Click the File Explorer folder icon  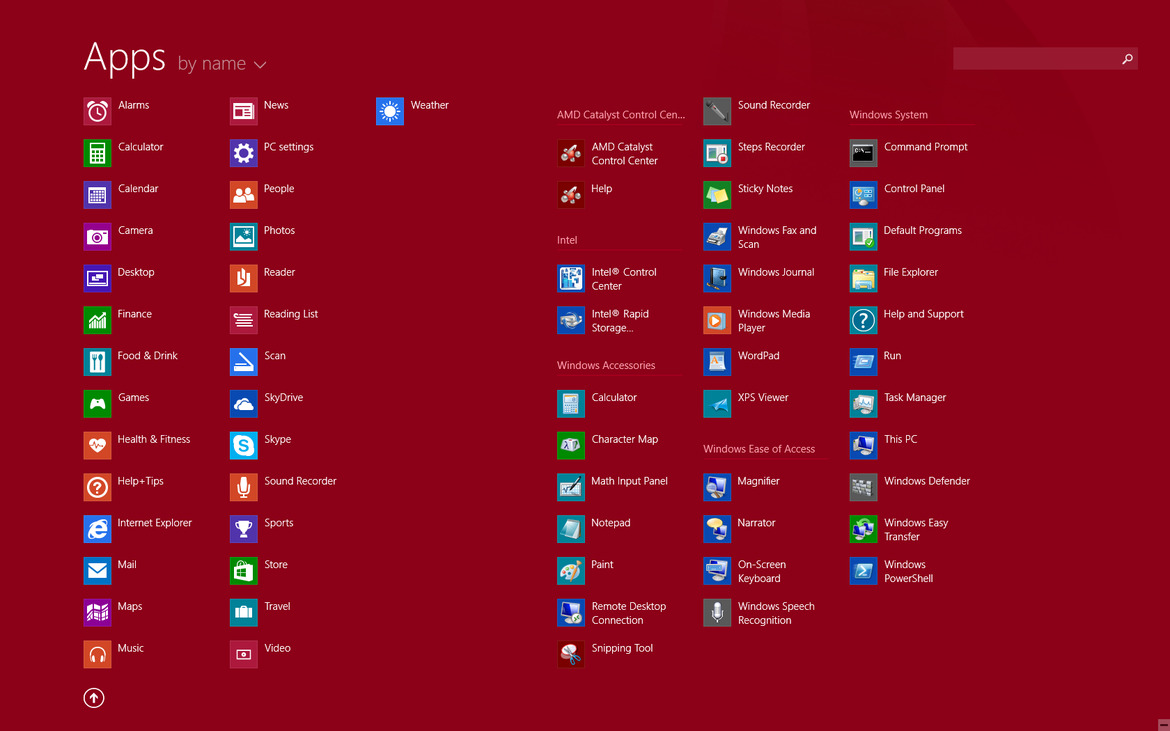[x=863, y=278]
